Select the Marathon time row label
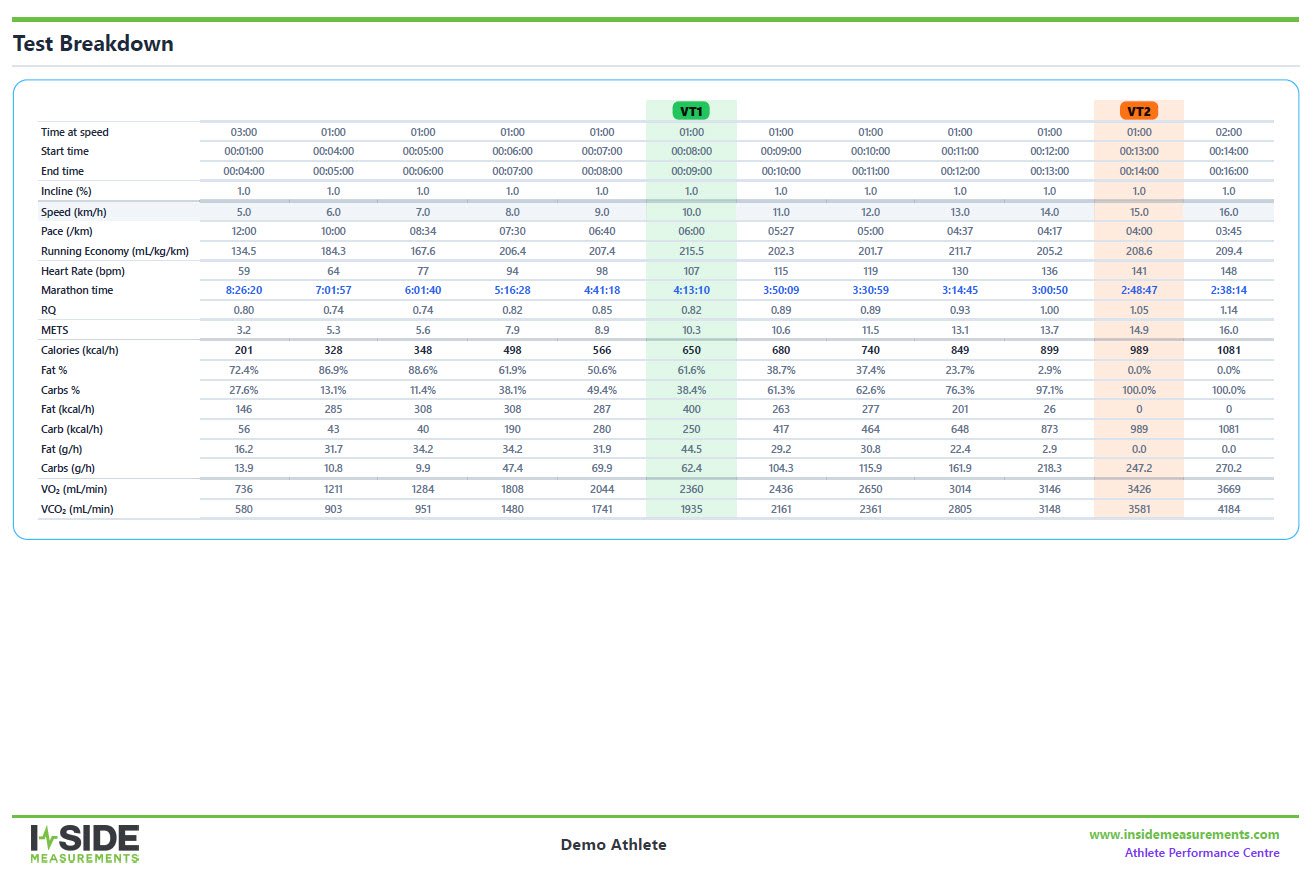 coord(77,290)
